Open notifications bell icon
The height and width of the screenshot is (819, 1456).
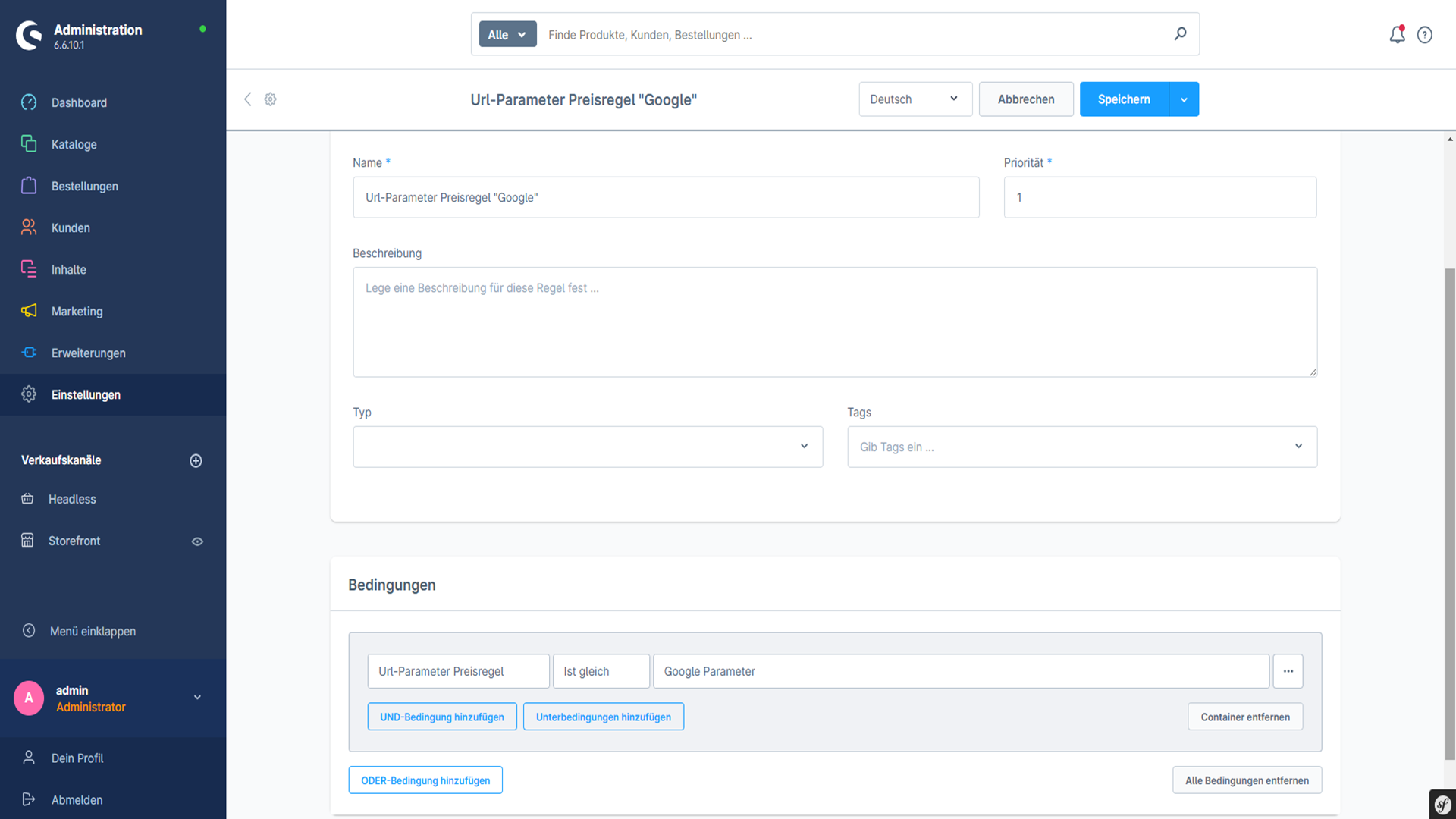point(1397,35)
